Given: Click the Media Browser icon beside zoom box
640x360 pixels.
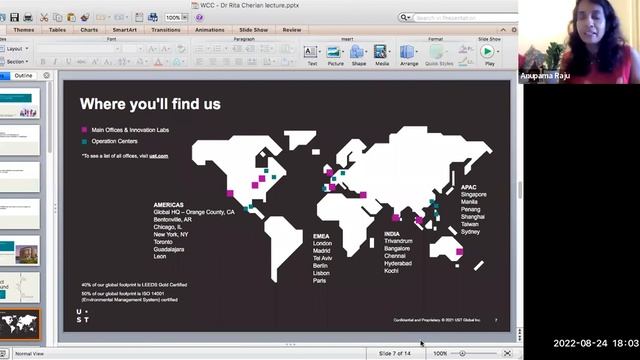Looking at the screenshot, I should tap(153, 17).
